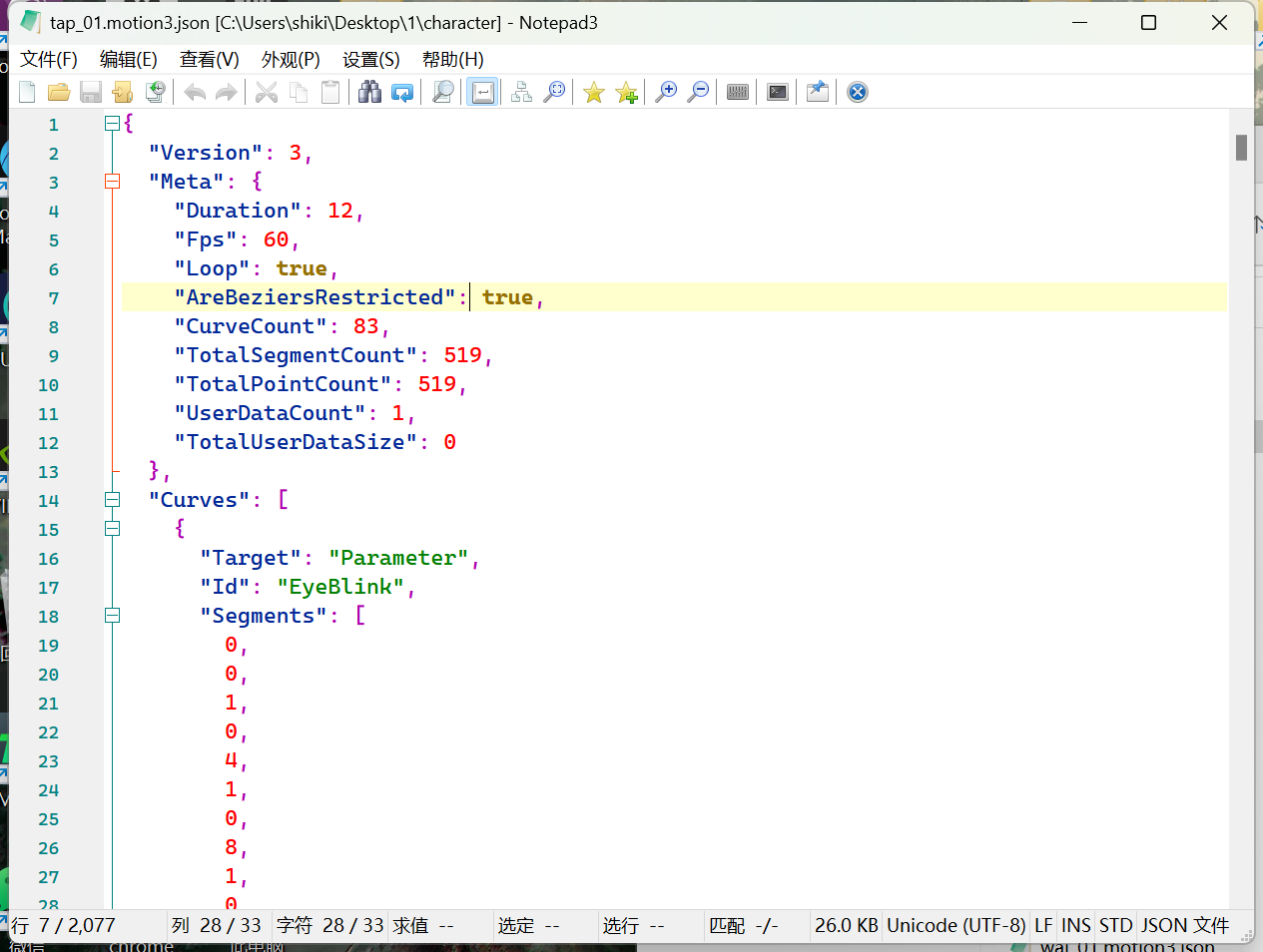
Task: Collapse the "Curves" array fold marker
Action: tap(113, 500)
